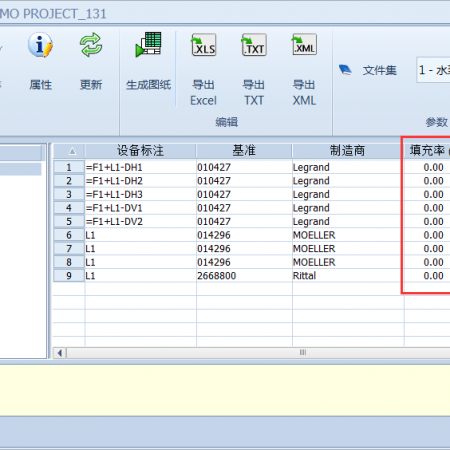Click L1 cell in row 9
Screen dimensions: 450x450
(x=141, y=276)
